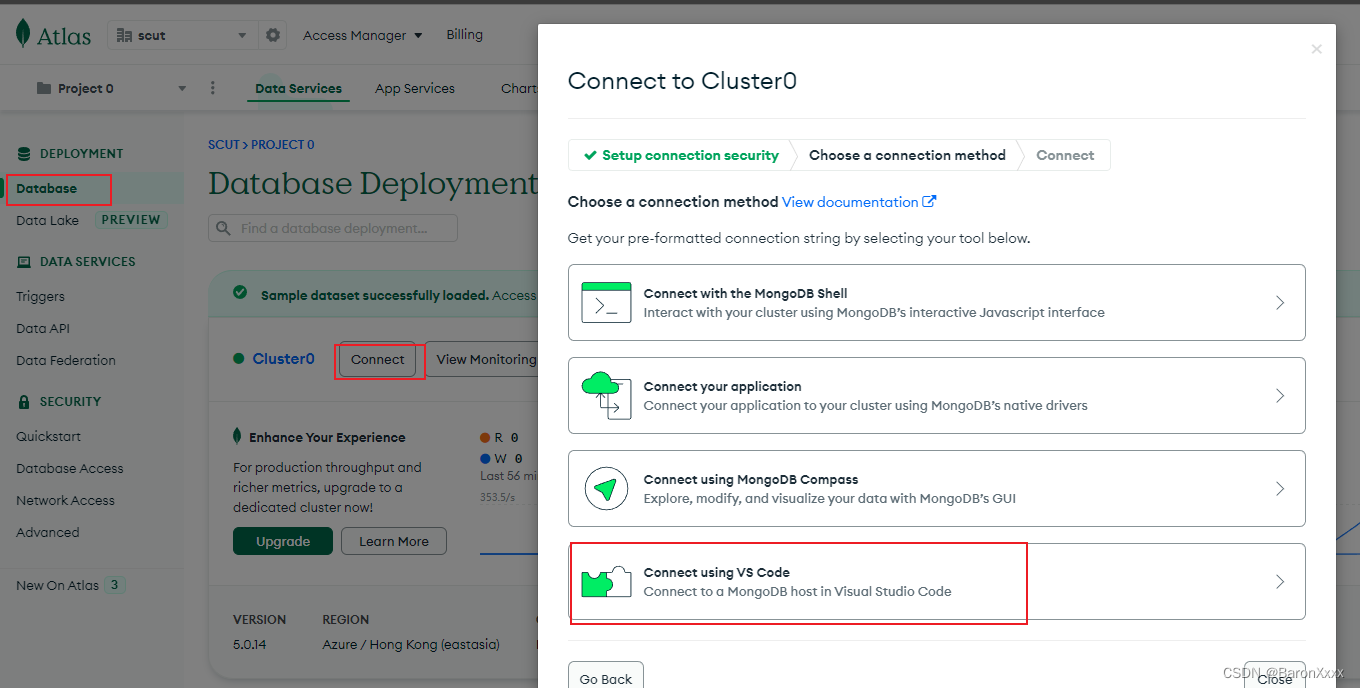Expand Connect your application chevron
The width and height of the screenshot is (1360, 688).
pos(1280,395)
